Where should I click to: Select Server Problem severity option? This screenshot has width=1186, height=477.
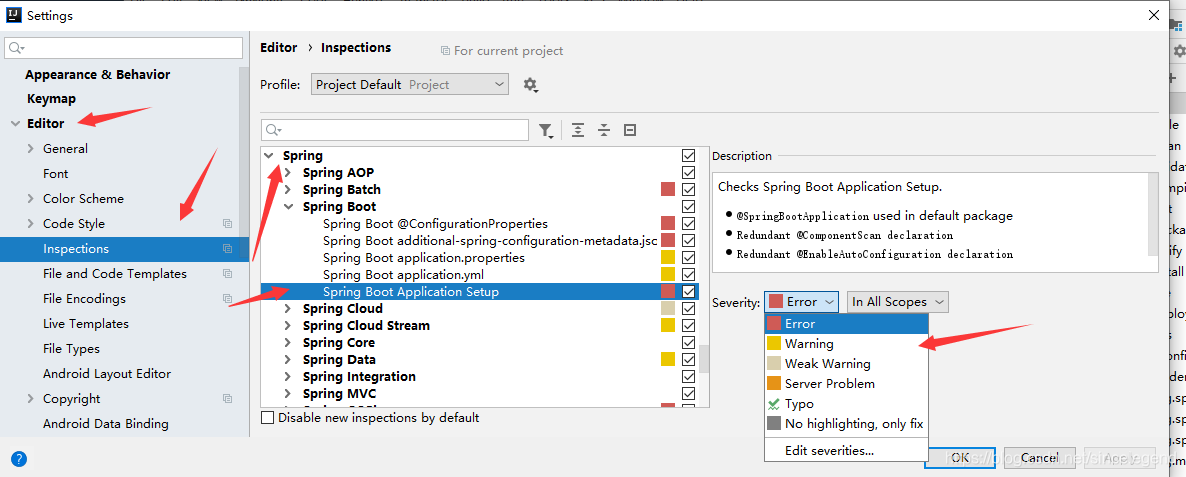coord(846,383)
